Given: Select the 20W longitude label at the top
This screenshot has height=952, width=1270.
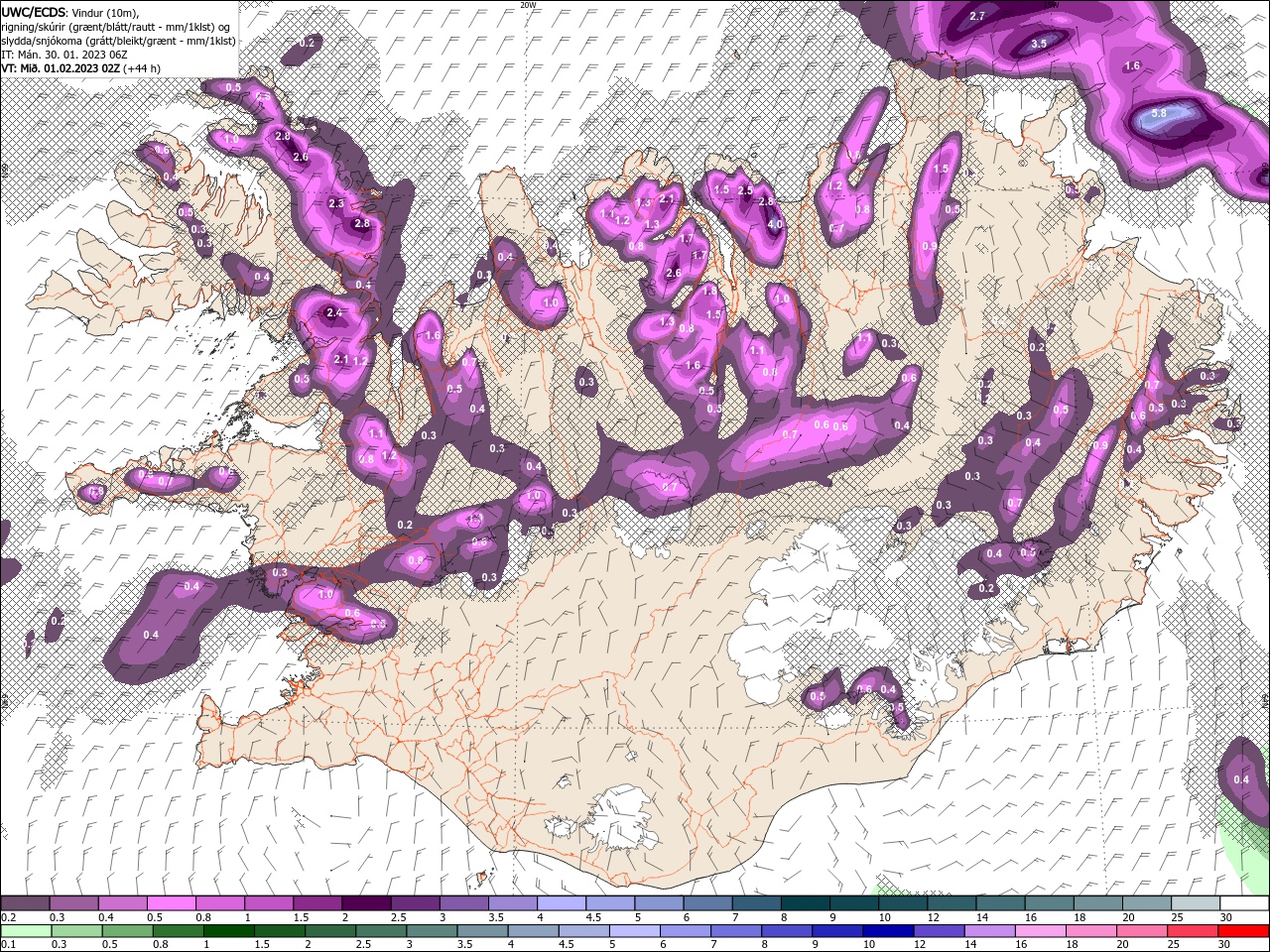Looking at the screenshot, I should [x=528, y=5].
